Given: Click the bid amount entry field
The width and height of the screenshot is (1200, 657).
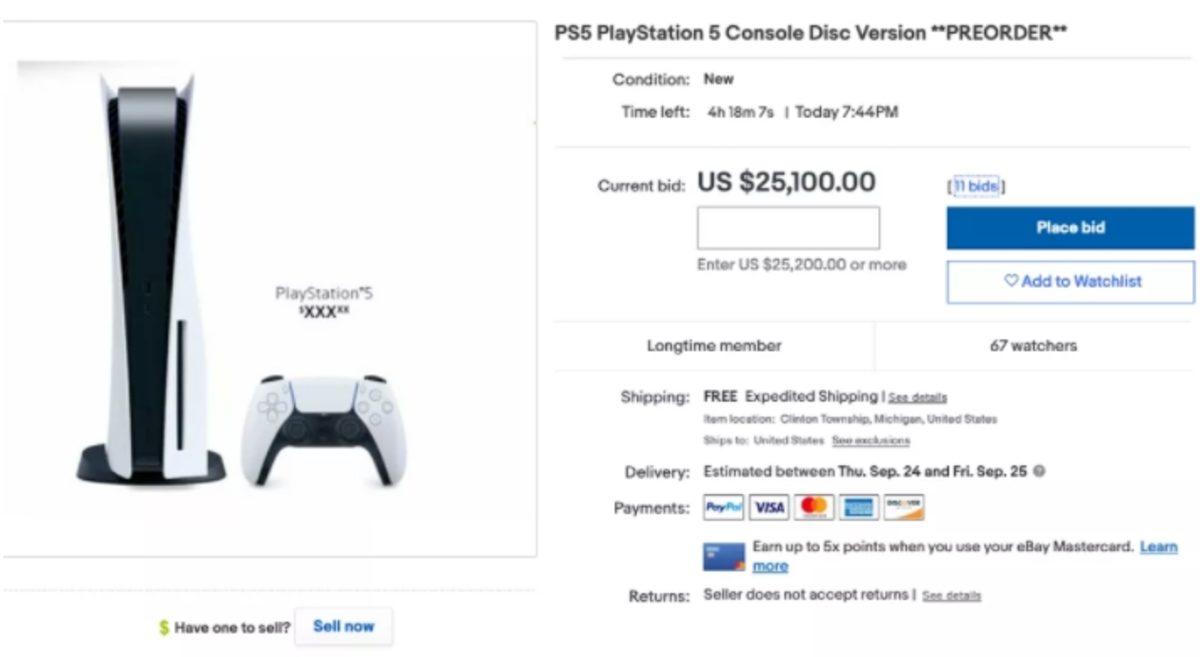Looking at the screenshot, I should pyautogui.click(x=788, y=227).
